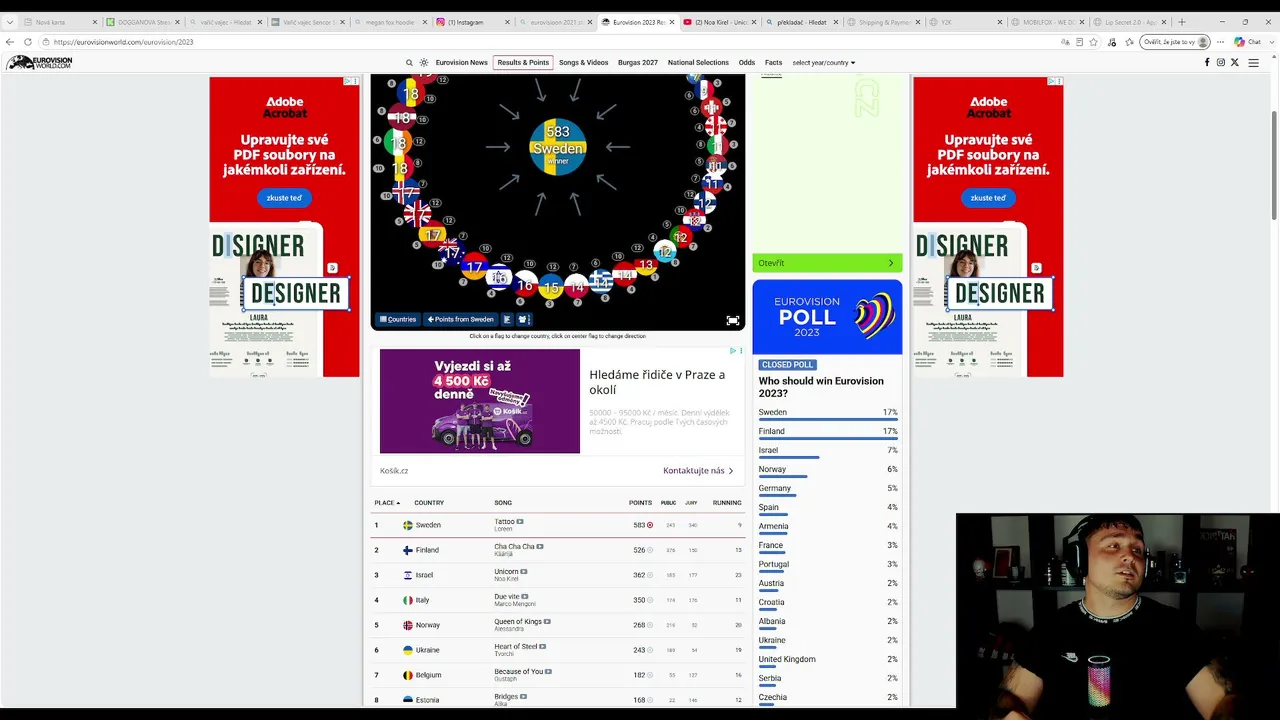Play the Heart of Steel video icon
The image size is (1280, 720).
pos(545,646)
